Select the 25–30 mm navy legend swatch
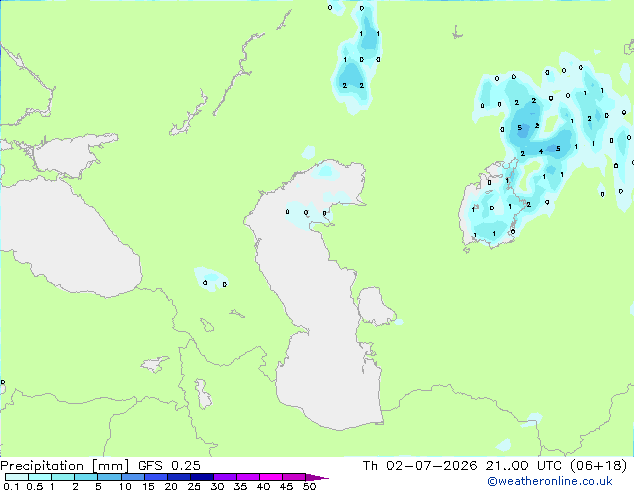This screenshot has width=634, height=490. pyautogui.click(x=202, y=477)
